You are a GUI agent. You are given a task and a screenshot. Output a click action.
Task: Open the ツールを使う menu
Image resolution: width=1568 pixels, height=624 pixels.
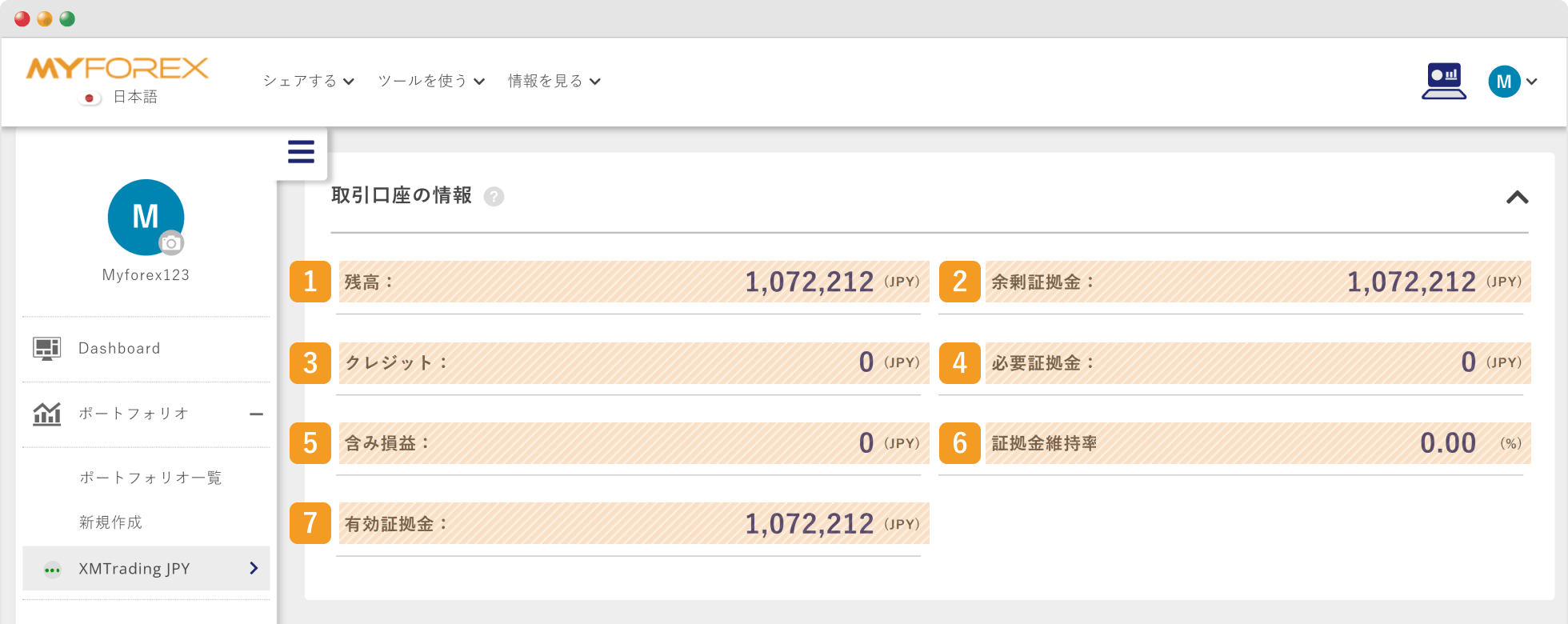coord(431,81)
